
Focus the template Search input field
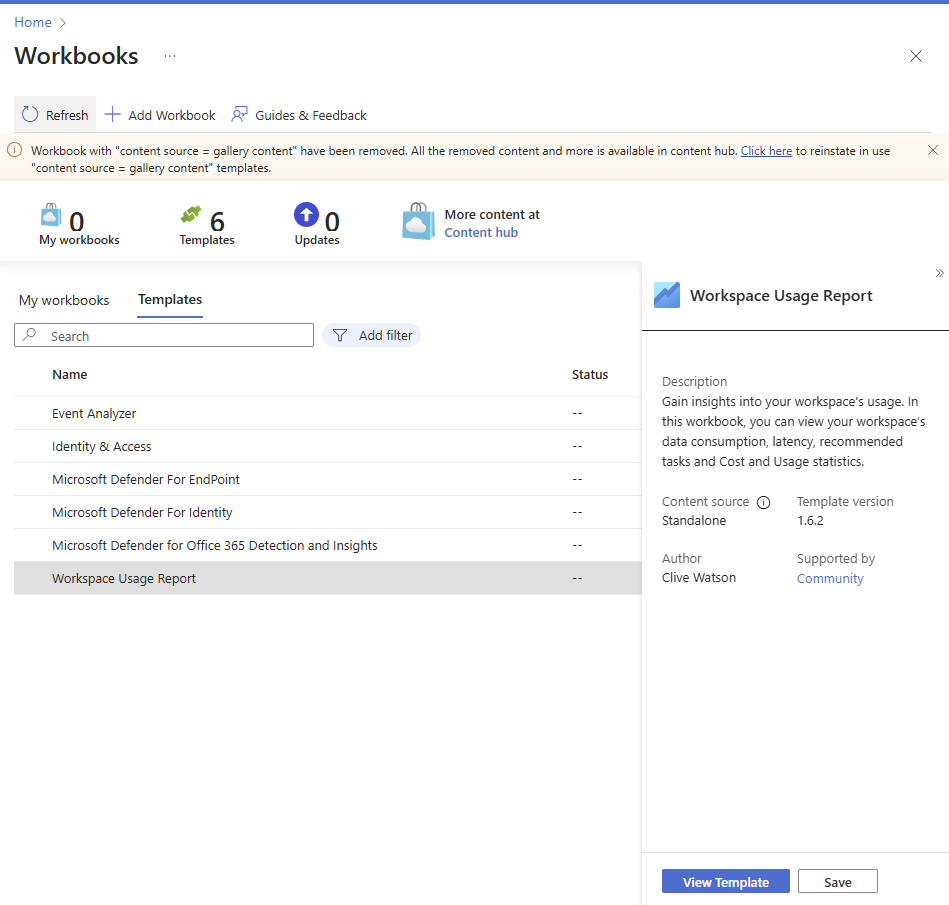pos(164,335)
